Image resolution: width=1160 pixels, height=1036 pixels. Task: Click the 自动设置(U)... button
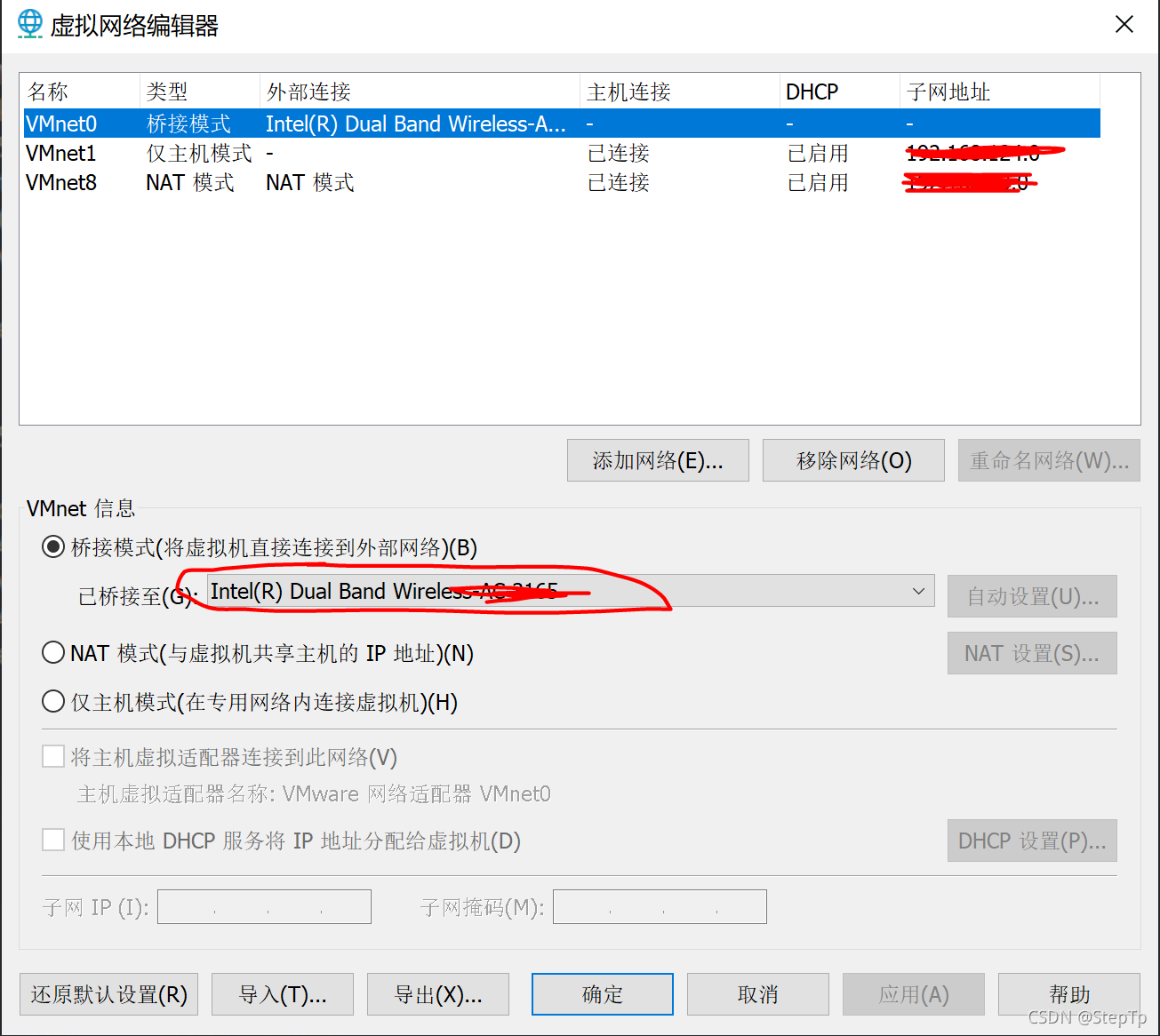1032,596
